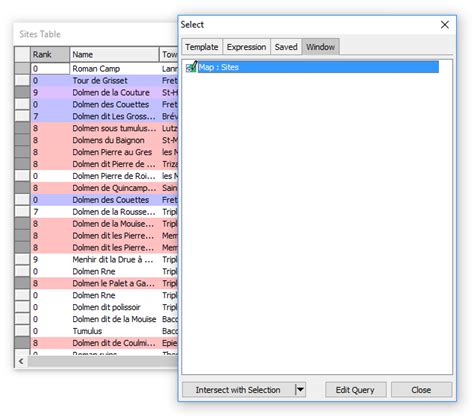
Task: Click the left scroll arrow in Sites Table
Action: point(21,361)
